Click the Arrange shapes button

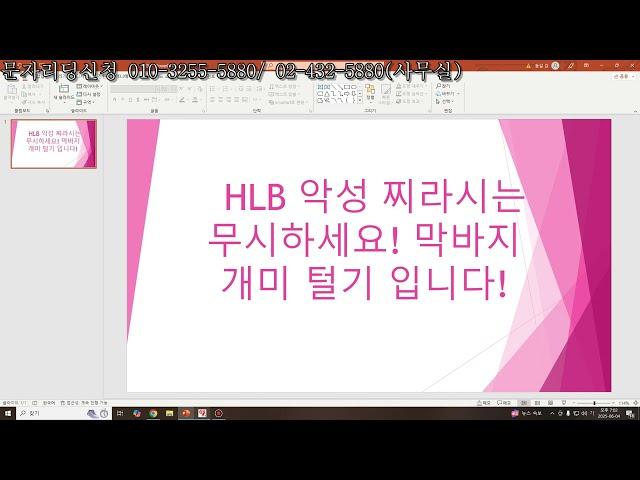tap(370, 93)
